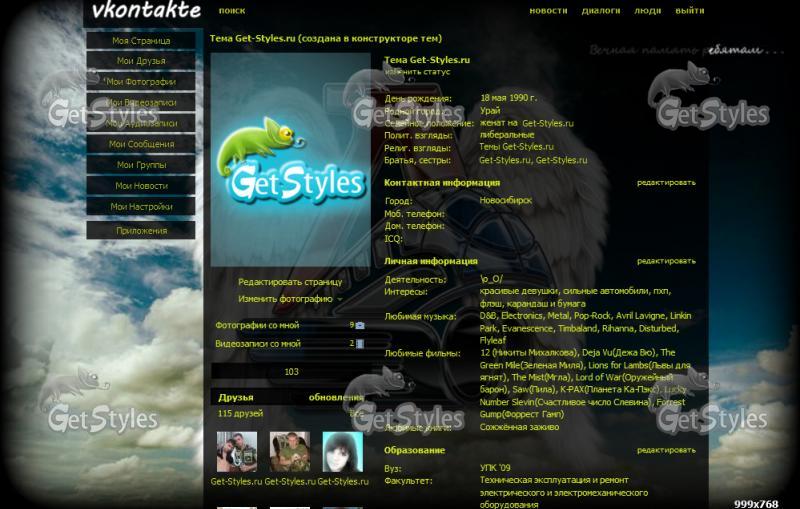This screenshot has height=509, width=800.
Task: Open the dropdown arrow next to Изменить фотографию
Action: (x=340, y=299)
